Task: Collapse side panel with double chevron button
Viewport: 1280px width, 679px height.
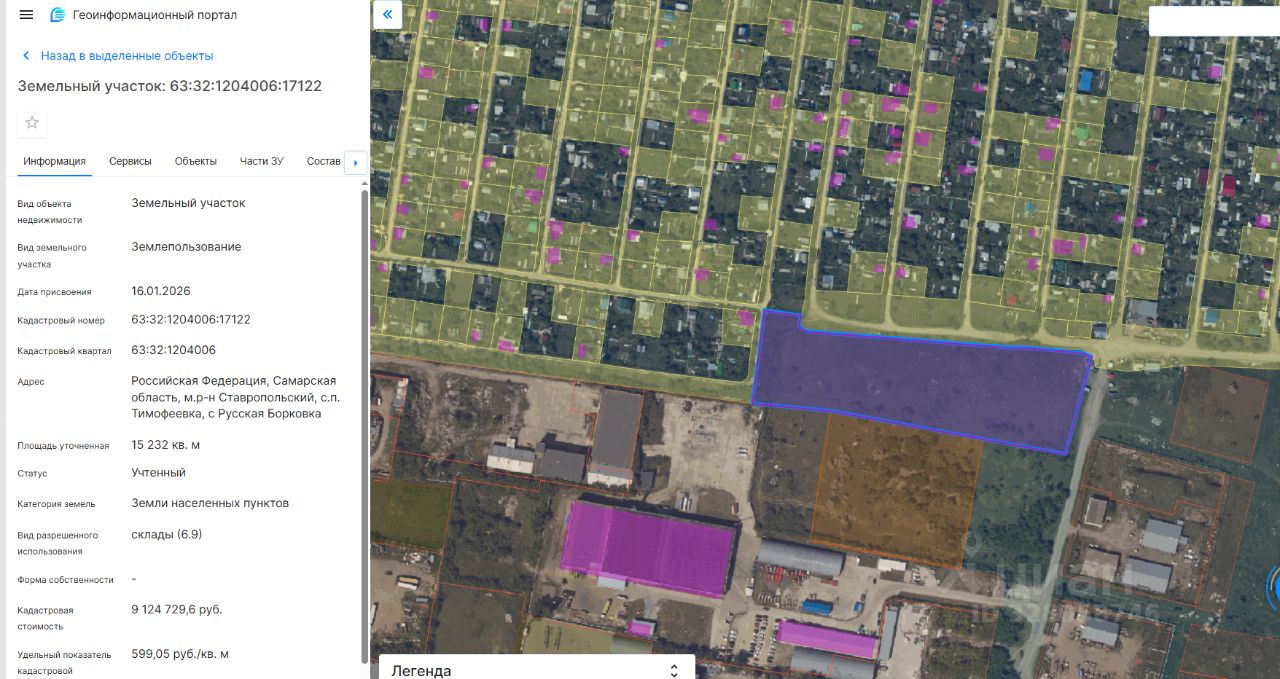Action: 387,15
